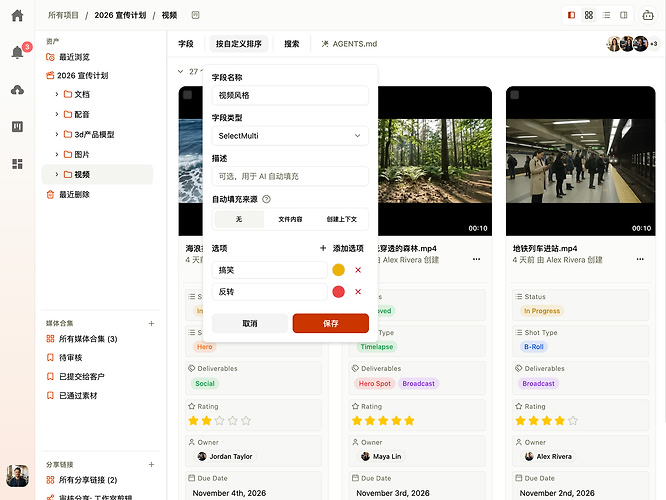Tick the checkbox on the subway video card
666x500 pixels.
pos(515,95)
